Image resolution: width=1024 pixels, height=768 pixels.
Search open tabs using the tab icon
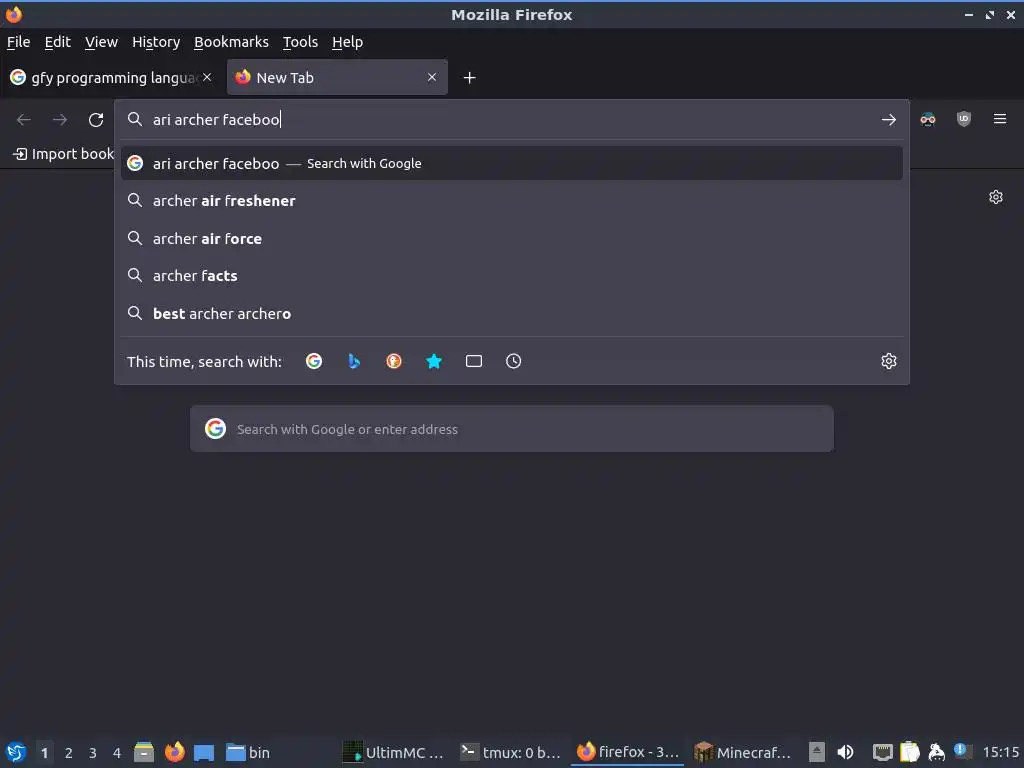[x=473, y=361]
